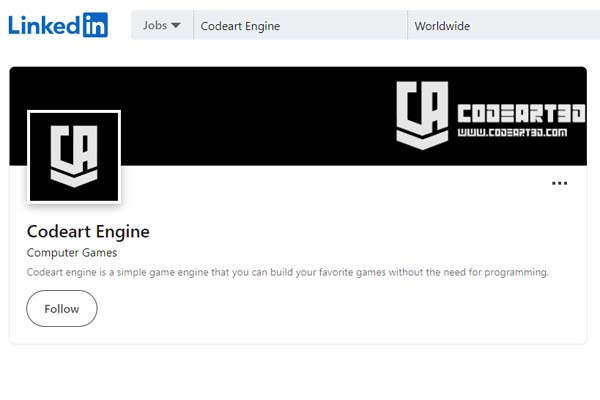The image size is (600, 400).
Task: Click the Codeart Engine company name heading
Action: [88, 232]
